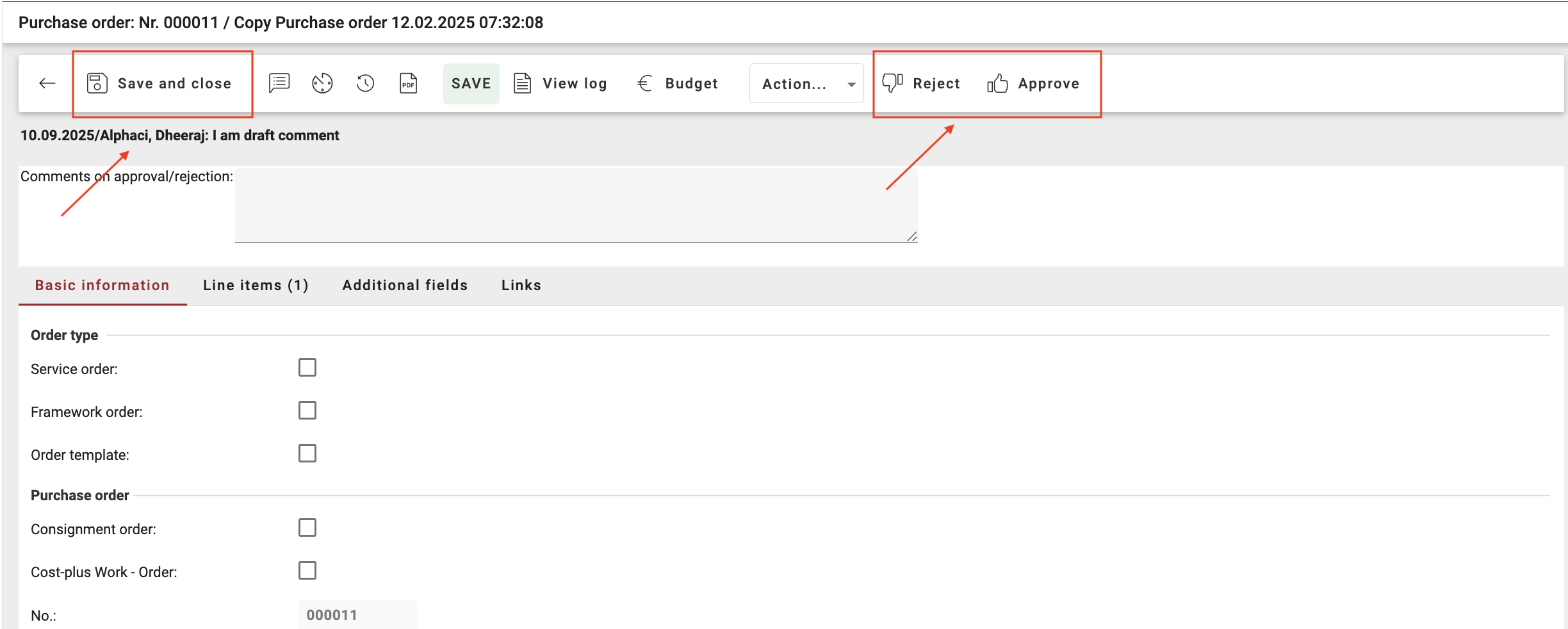The image size is (1568, 629).
Task: Open the Additional fields tab
Action: (x=405, y=285)
